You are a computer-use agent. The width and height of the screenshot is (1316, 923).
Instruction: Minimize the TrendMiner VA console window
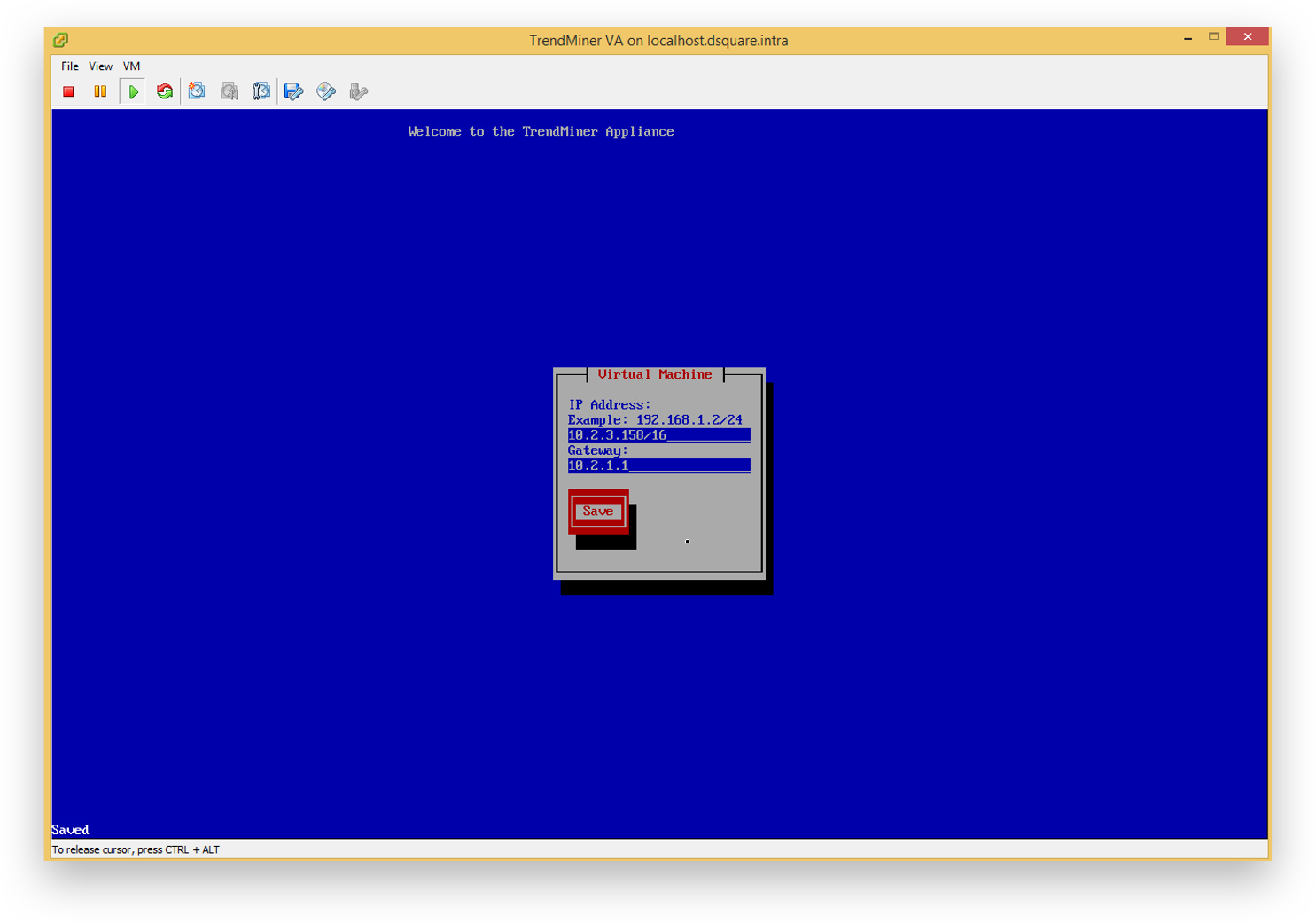(x=1188, y=37)
